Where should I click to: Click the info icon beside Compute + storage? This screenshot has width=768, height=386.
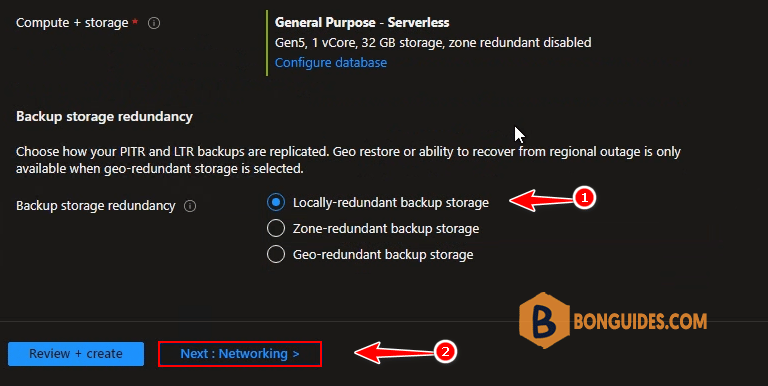pos(154,23)
